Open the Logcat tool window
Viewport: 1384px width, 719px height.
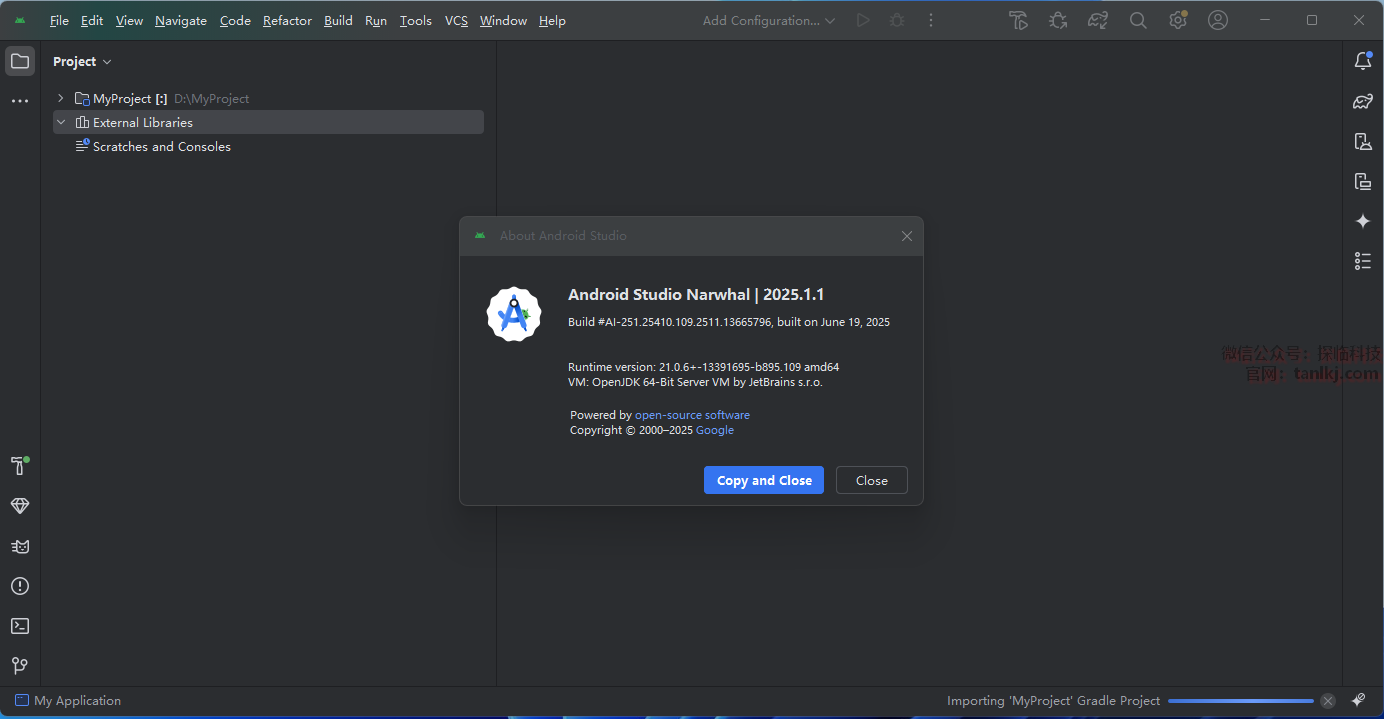point(20,546)
